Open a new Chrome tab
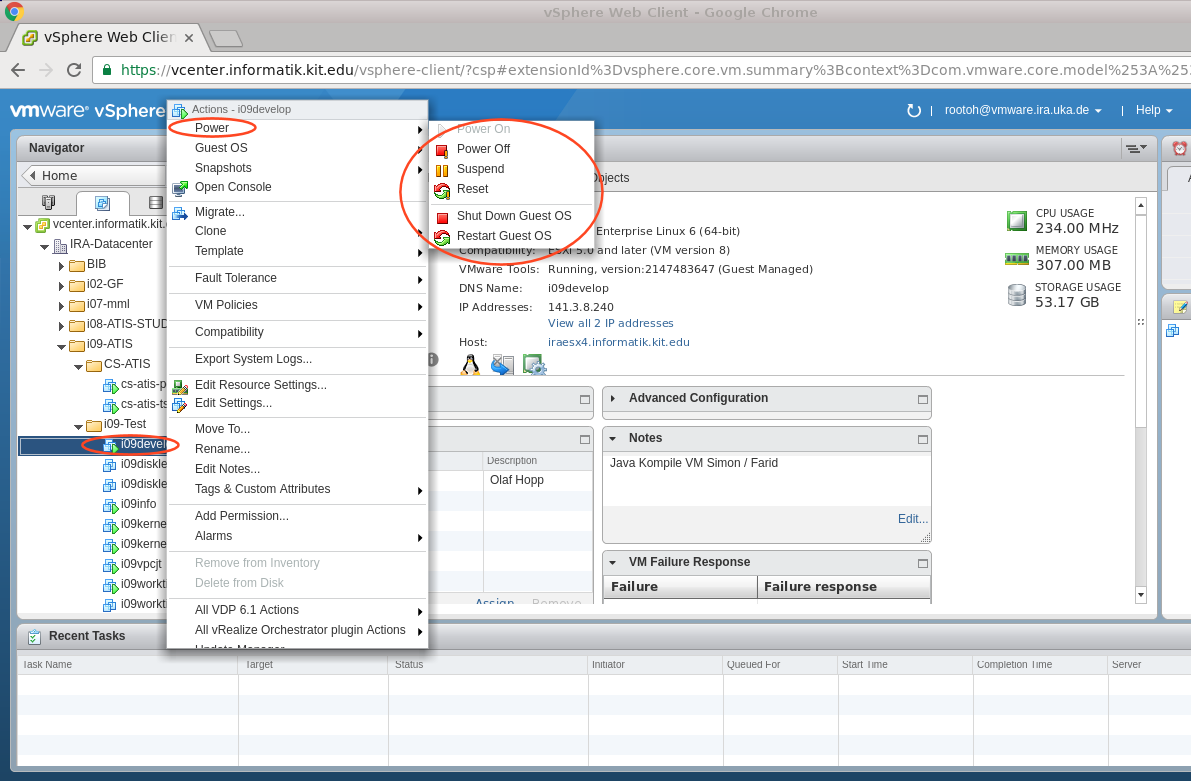The image size is (1191, 781). click(226, 38)
